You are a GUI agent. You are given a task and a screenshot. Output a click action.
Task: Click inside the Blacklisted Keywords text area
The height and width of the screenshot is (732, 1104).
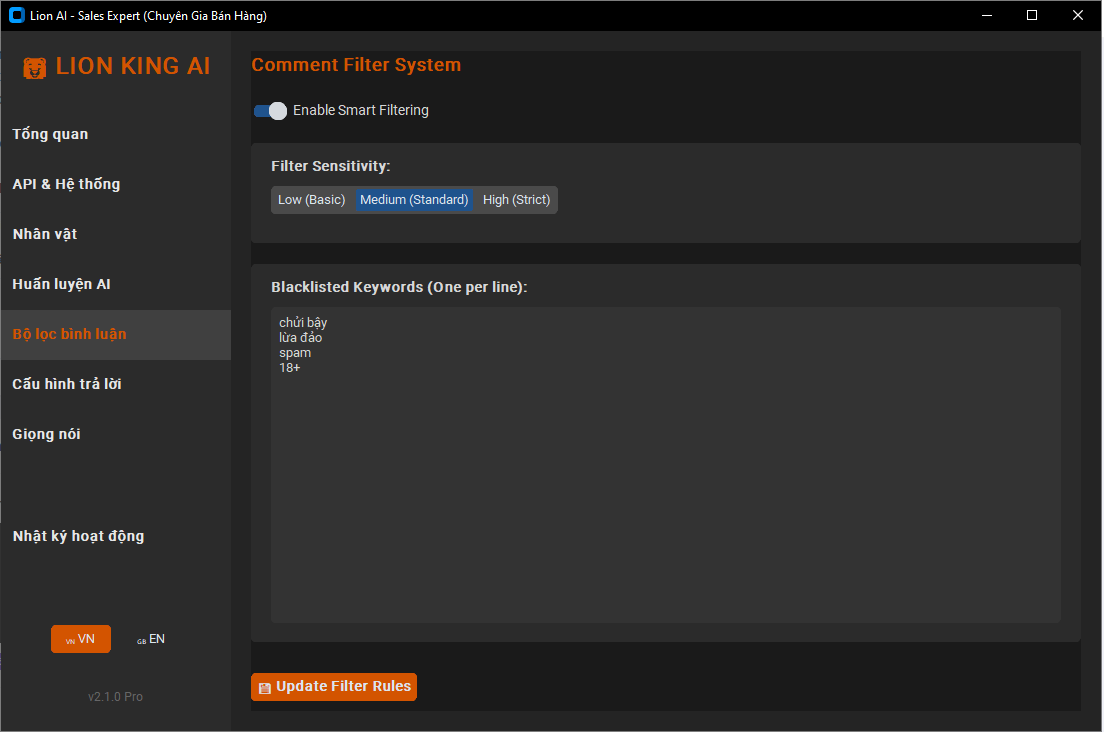(665, 480)
